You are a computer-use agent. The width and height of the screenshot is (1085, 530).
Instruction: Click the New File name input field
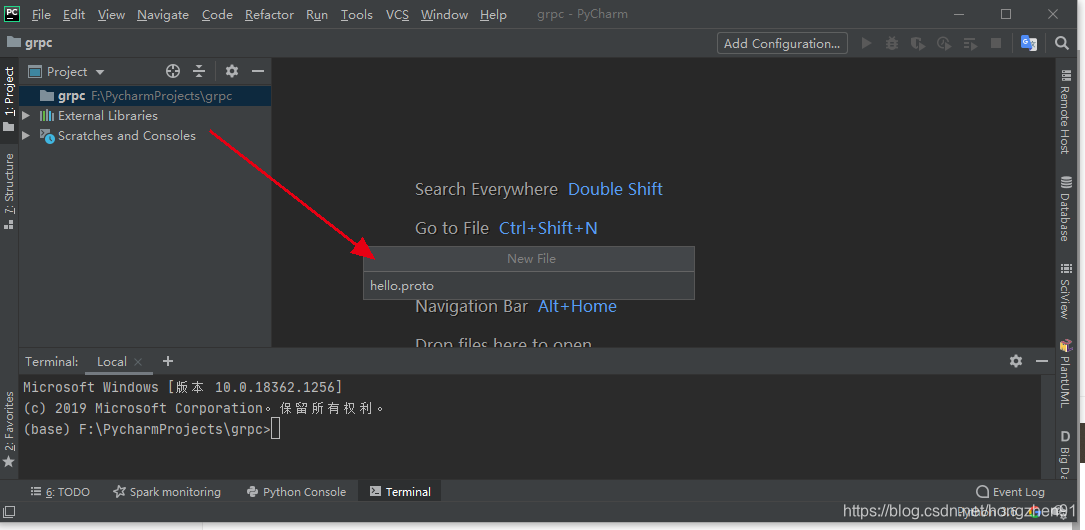pos(529,285)
